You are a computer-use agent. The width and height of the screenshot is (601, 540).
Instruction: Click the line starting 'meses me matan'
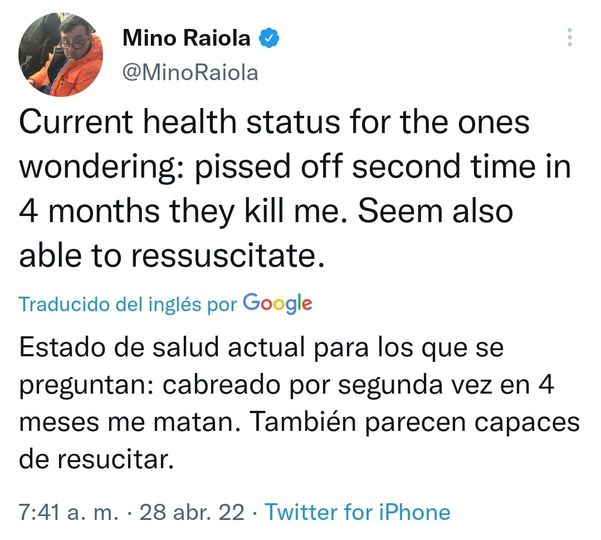299,423
